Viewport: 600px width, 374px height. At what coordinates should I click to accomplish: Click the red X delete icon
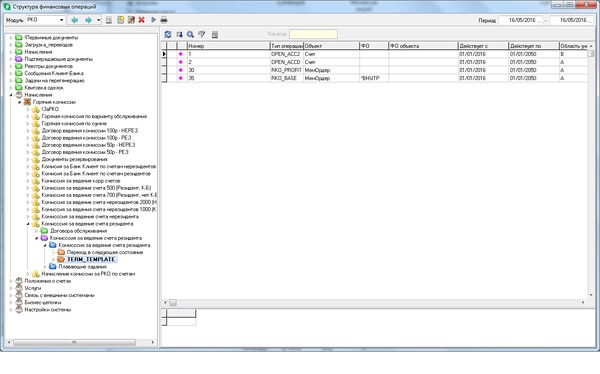click(142, 20)
